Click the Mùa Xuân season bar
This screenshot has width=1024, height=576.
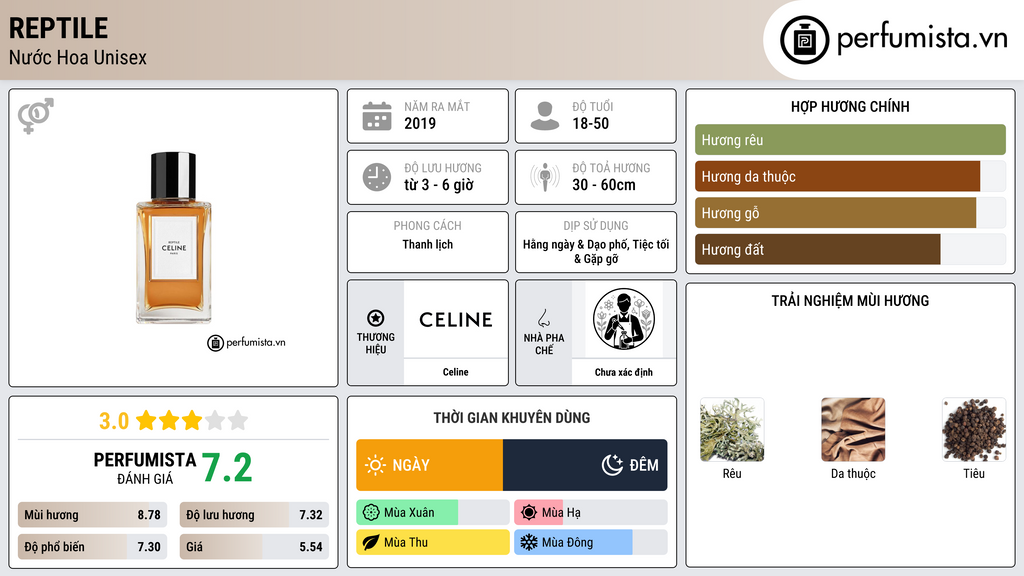pyautogui.click(x=432, y=513)
